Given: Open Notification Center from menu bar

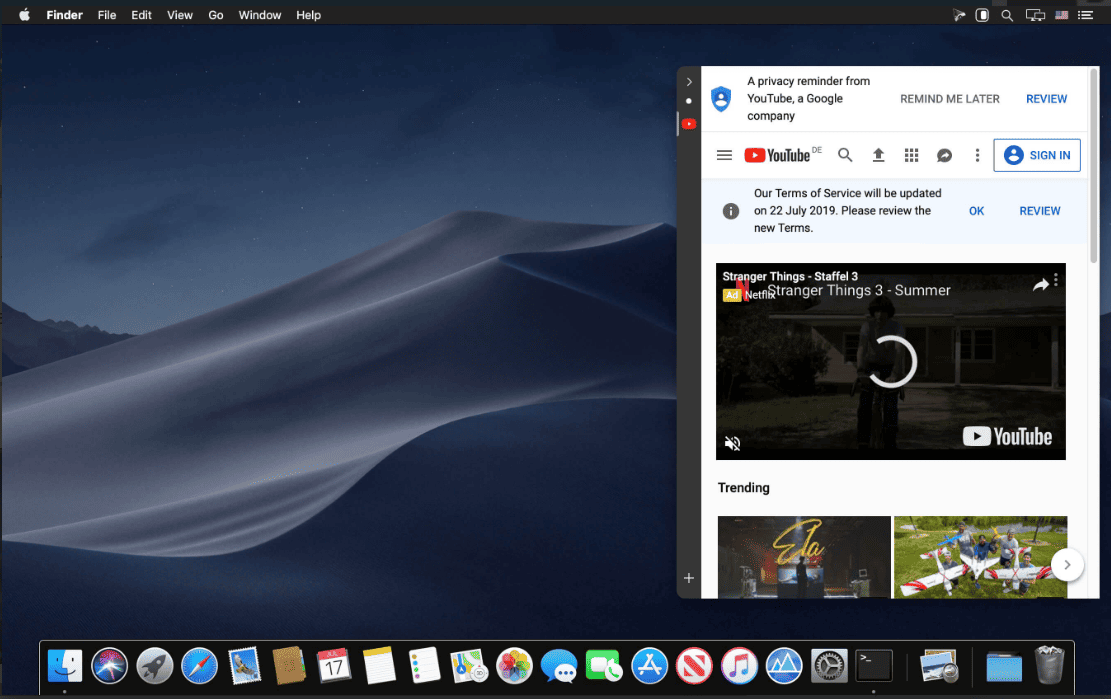Looking at the screenshot, I should point(1085,15).
